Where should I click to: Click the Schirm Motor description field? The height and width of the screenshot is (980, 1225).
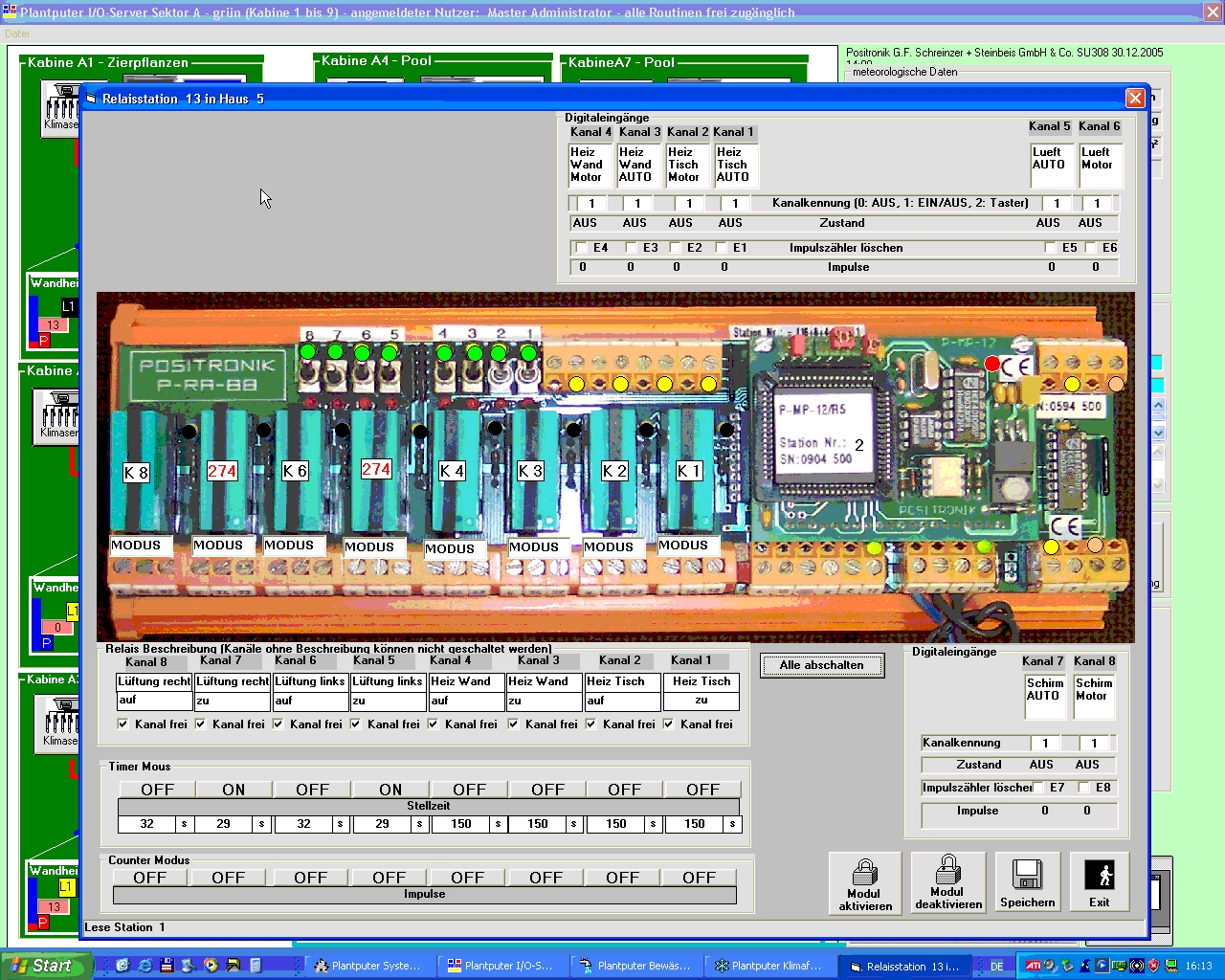1093,696
